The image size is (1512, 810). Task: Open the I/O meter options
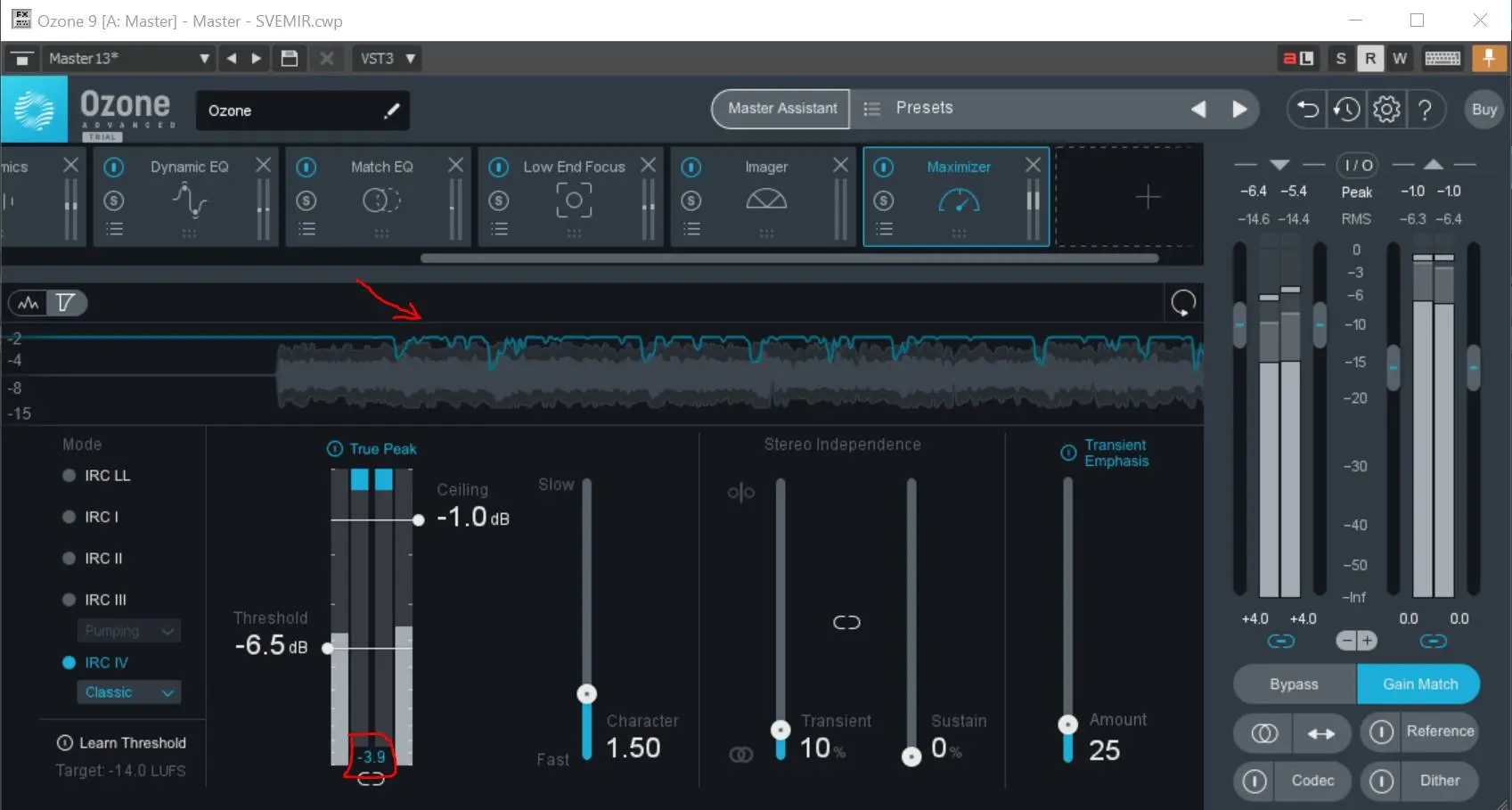1357,165
